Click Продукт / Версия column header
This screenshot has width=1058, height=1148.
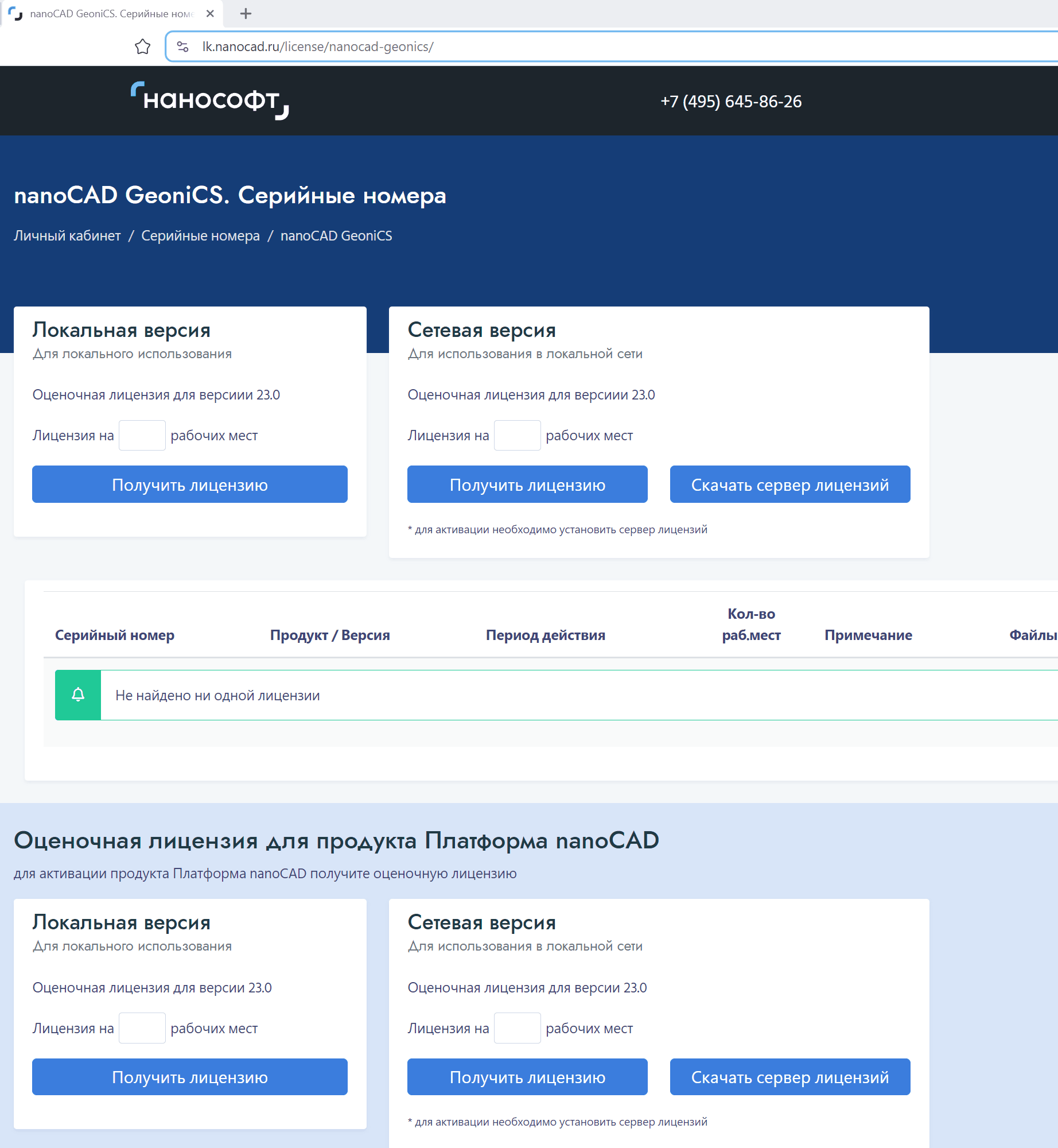pos(330,635)
